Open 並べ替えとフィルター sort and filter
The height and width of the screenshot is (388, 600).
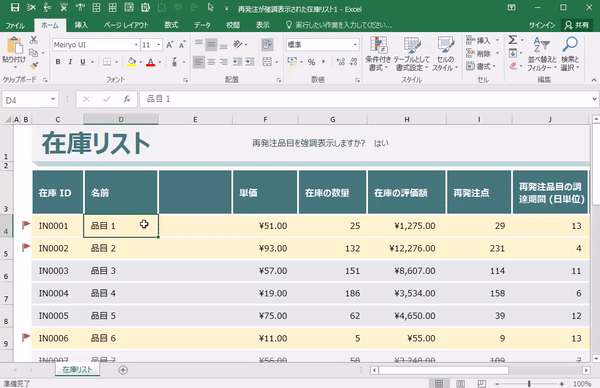pyautogui.click(x=541, y=54)
